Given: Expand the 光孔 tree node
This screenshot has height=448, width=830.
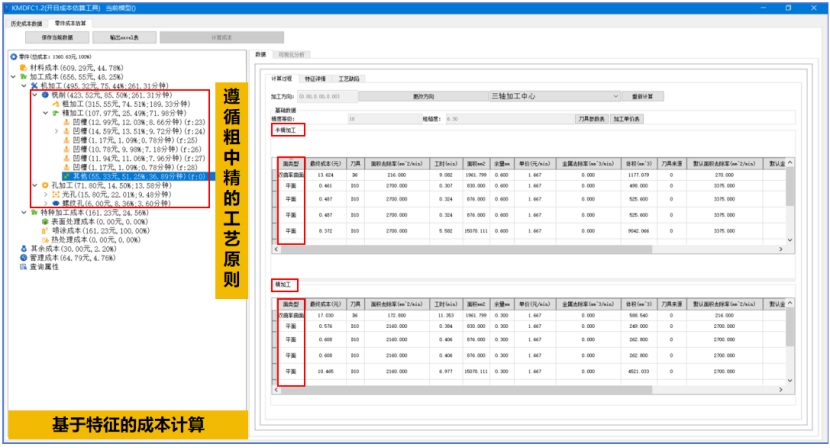Looking at the screenshot, I should 45,194.
